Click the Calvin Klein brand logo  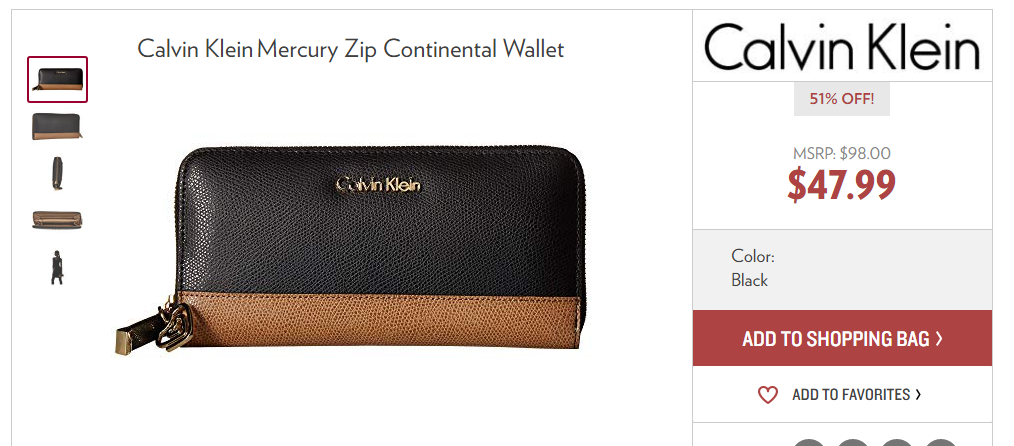click(x=842, y=47)
